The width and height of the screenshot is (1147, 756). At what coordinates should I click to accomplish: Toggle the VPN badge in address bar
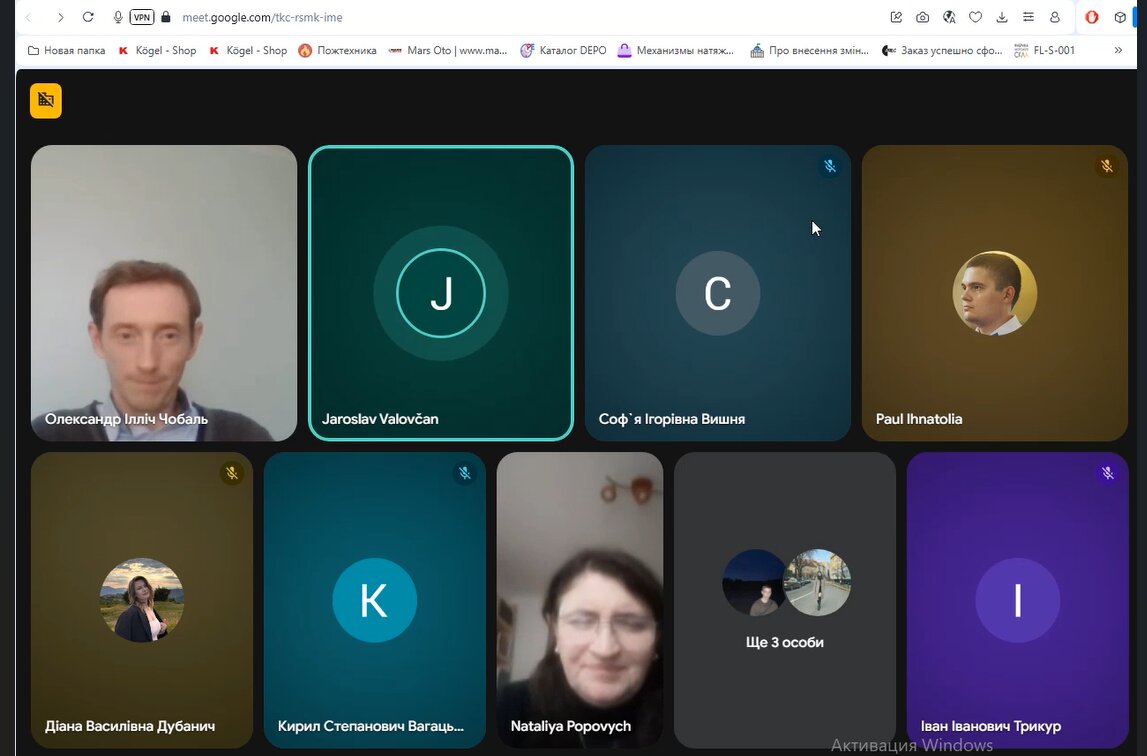142,17
